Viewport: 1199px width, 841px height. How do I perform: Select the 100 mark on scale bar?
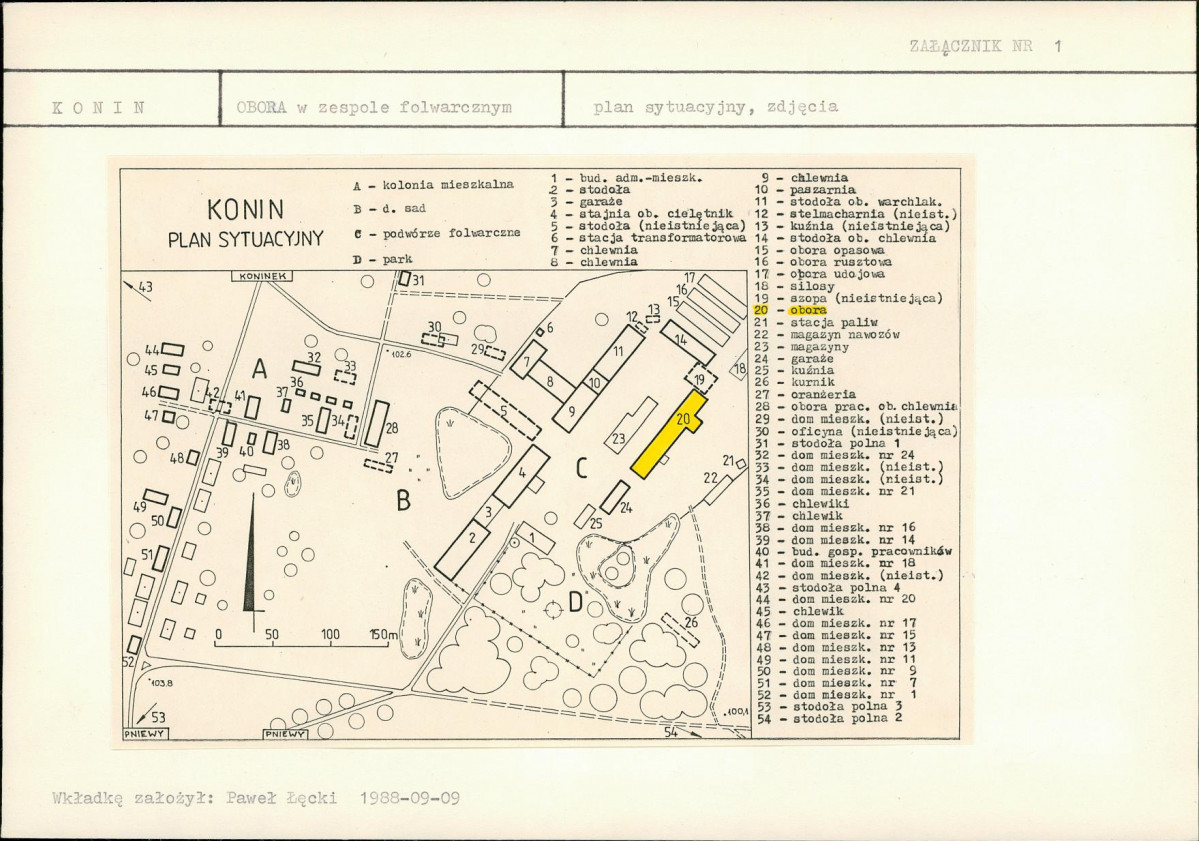pos(330,635)
